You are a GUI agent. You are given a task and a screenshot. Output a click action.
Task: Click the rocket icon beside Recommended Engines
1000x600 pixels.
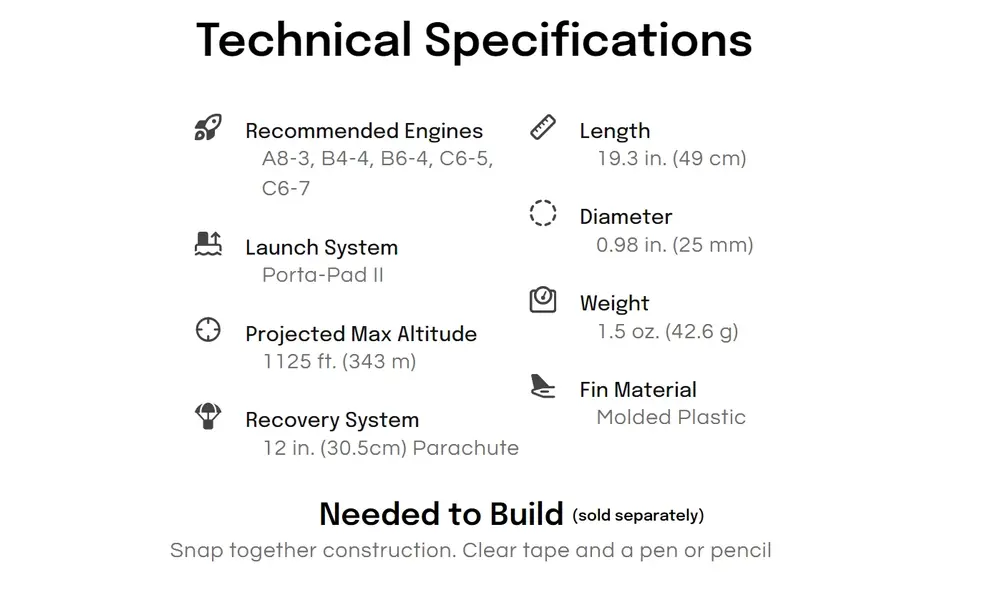coord(208,128)
